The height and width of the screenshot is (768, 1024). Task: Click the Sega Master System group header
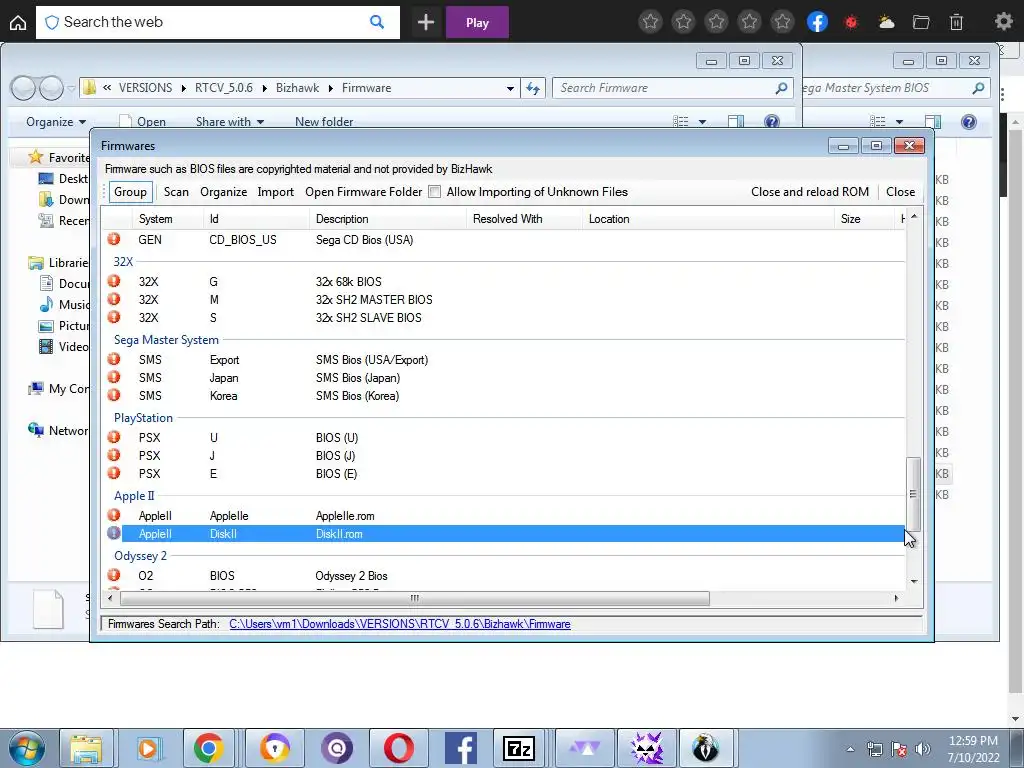(x=167, y=340)
